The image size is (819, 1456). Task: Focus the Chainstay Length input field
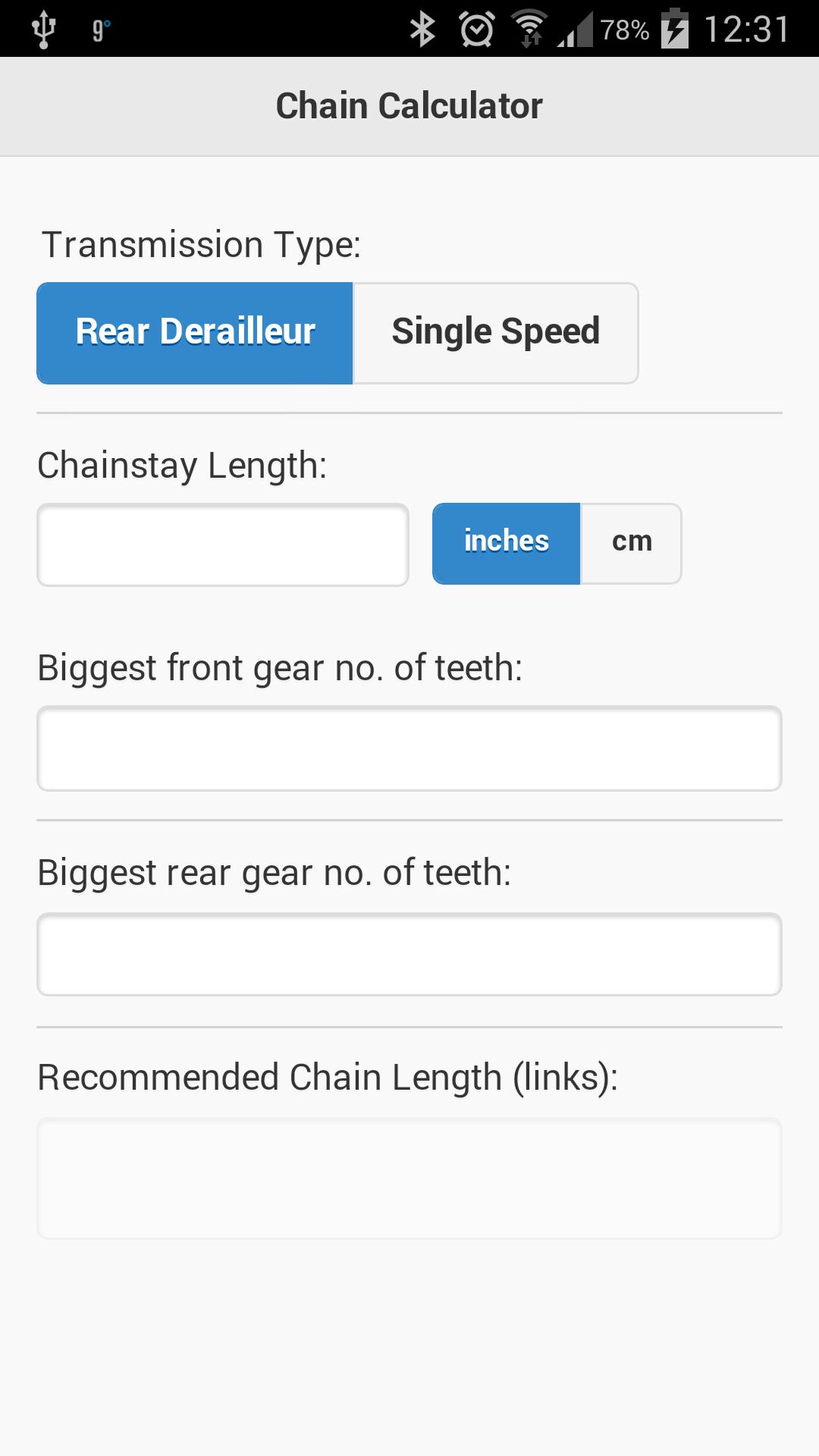point(223,544)
